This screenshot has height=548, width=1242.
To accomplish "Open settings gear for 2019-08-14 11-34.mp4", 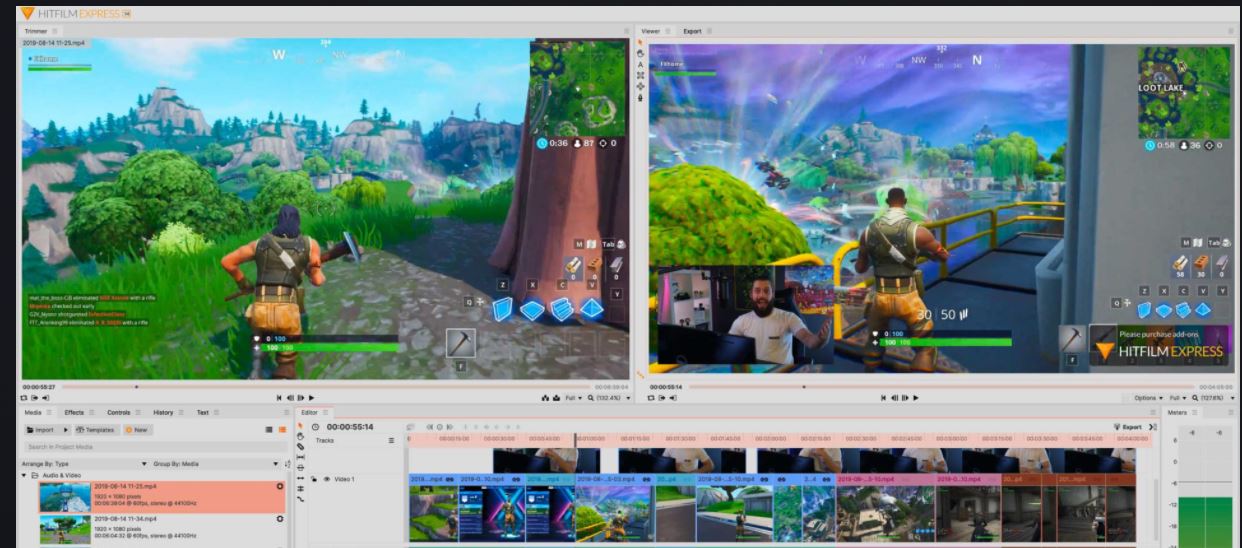I will click(x=279, y=520).
